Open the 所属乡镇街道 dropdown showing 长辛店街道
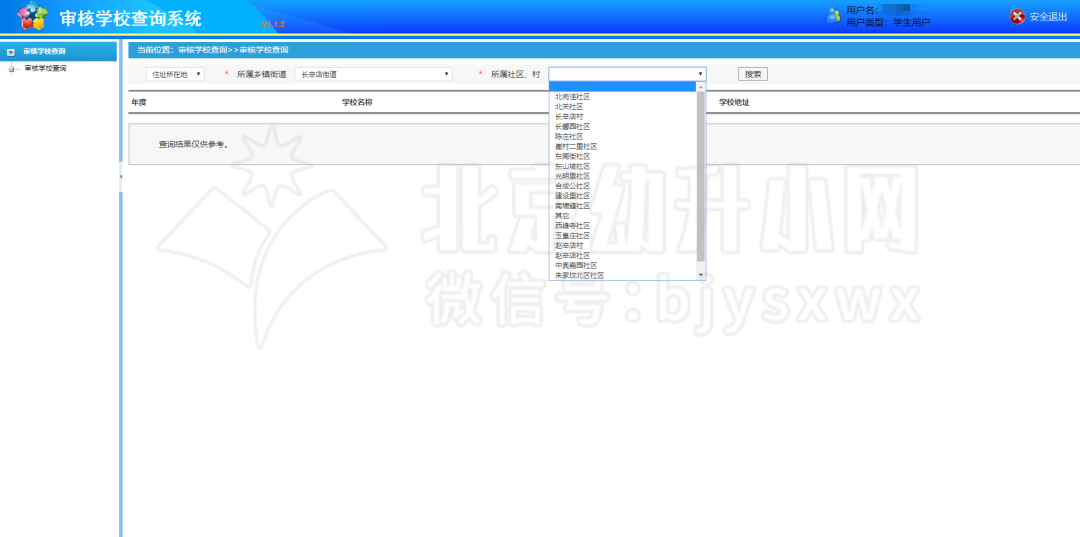 (373, 74)
